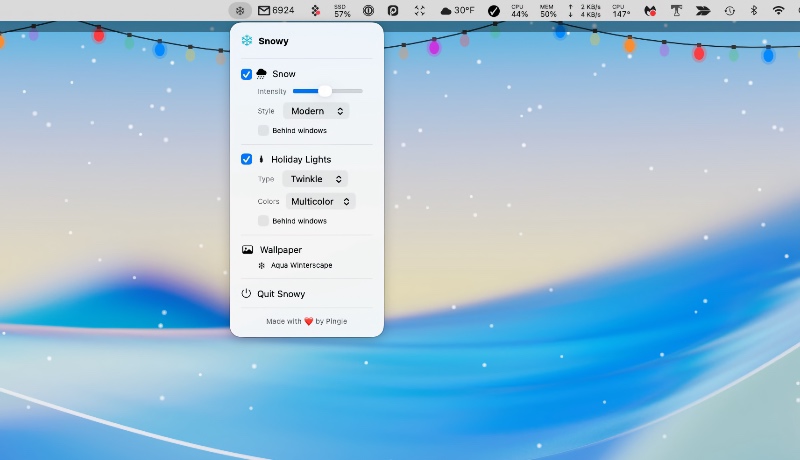Click the SSD 57% disk indicator

pyautogui.click(x=342, y=11)
